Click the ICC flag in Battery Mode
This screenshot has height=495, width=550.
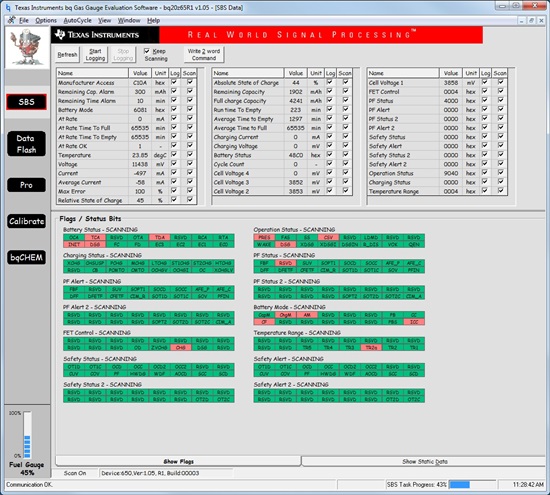414,322
